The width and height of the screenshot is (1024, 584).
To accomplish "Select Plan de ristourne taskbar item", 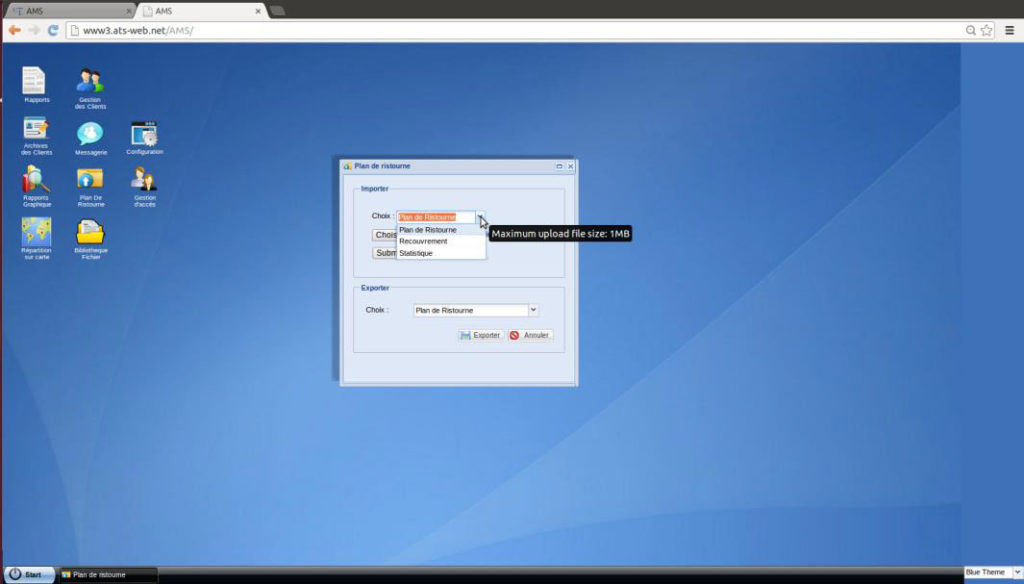I will pyautogui.click(x=107, y=575).
